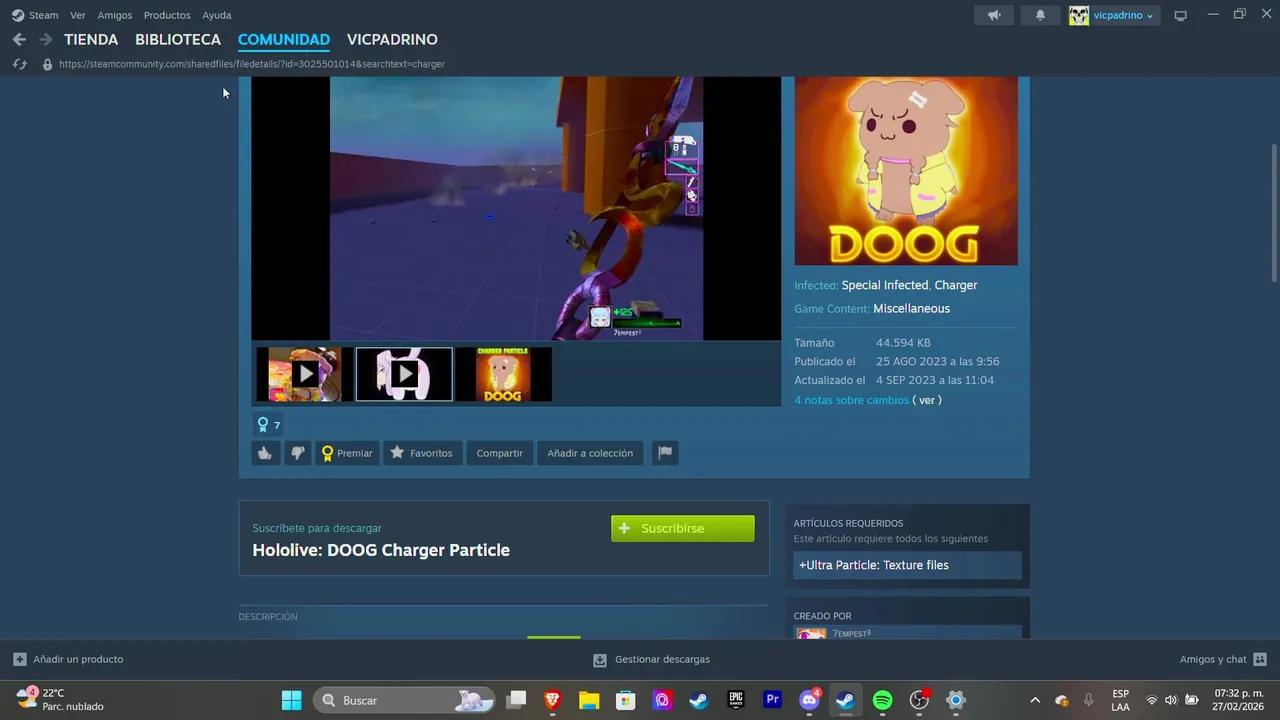
Task: Open Microsoft Store from taskbar
Action: [626, 700]
